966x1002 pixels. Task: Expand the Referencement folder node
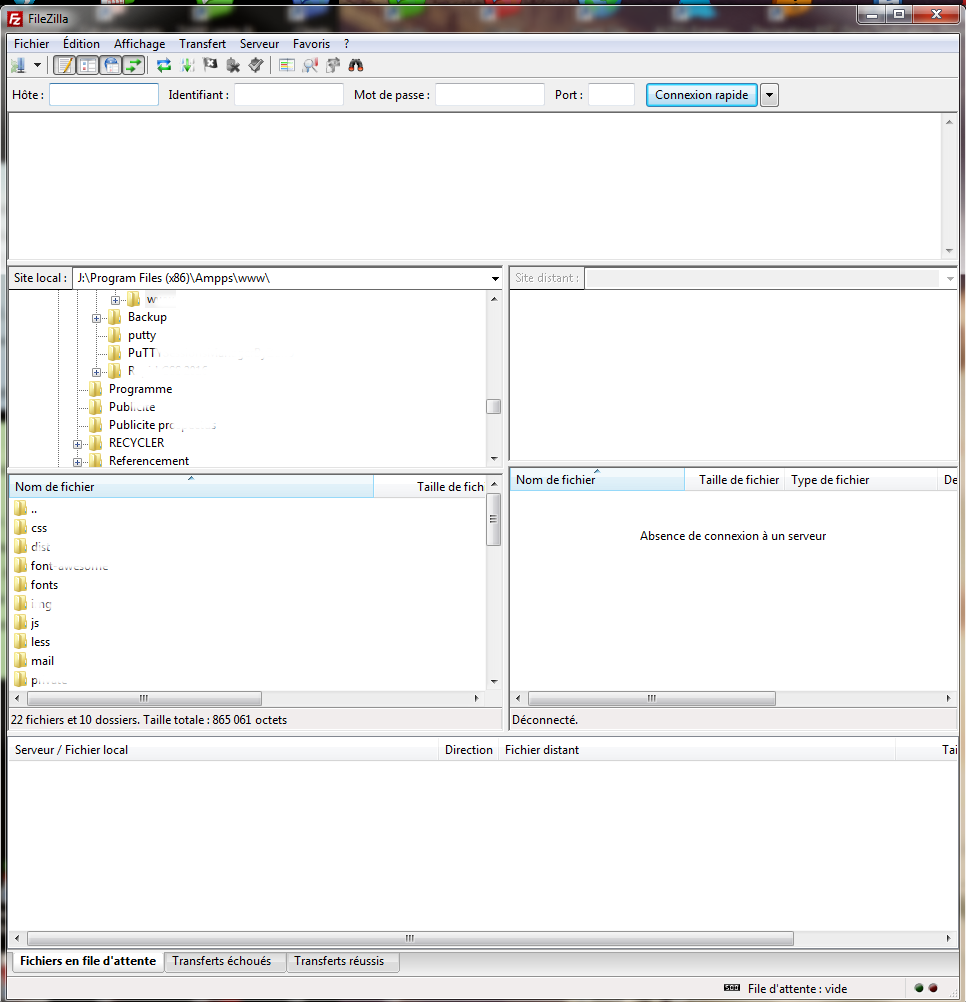coord(77,462)
